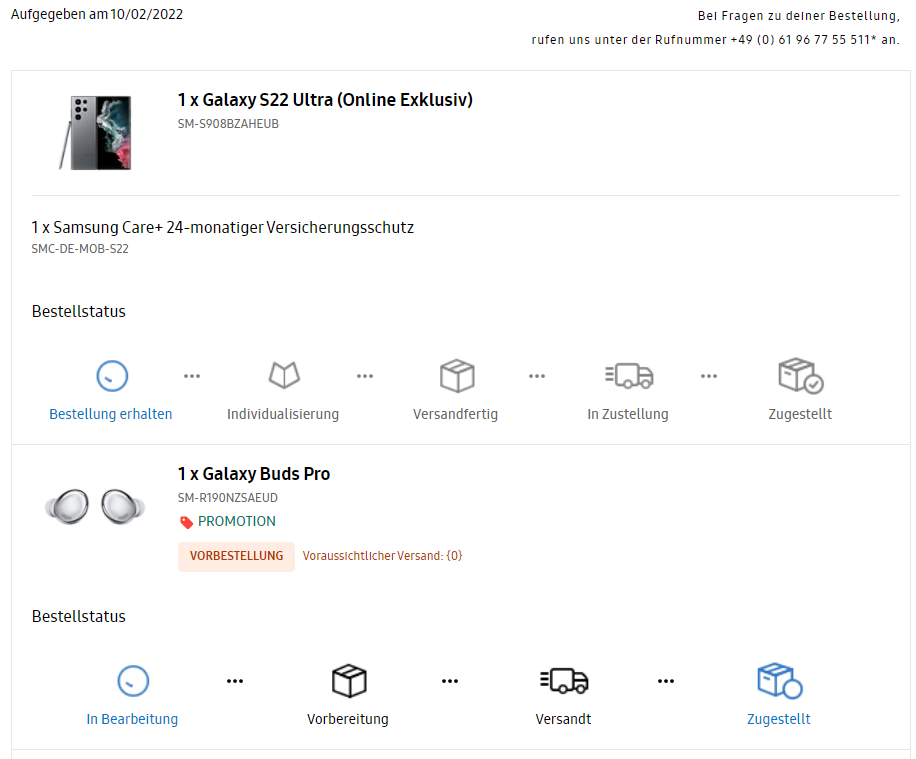
Task: Open the Galaxy Buds Pro product image
Action: point(95,506)
